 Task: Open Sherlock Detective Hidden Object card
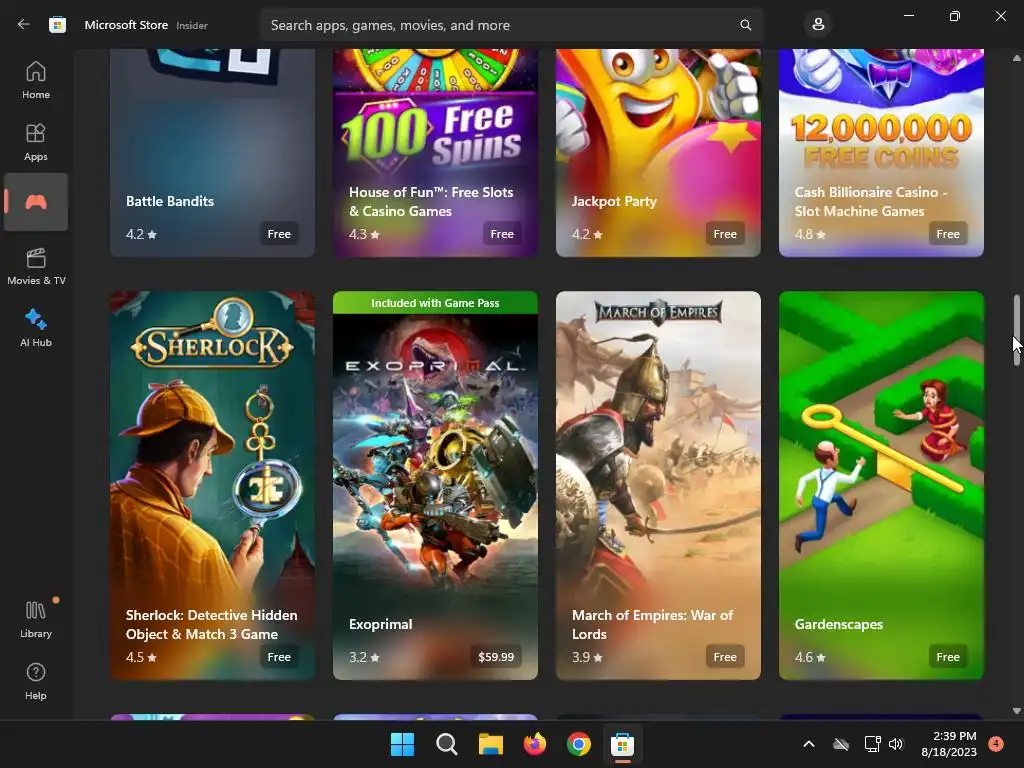212,485
